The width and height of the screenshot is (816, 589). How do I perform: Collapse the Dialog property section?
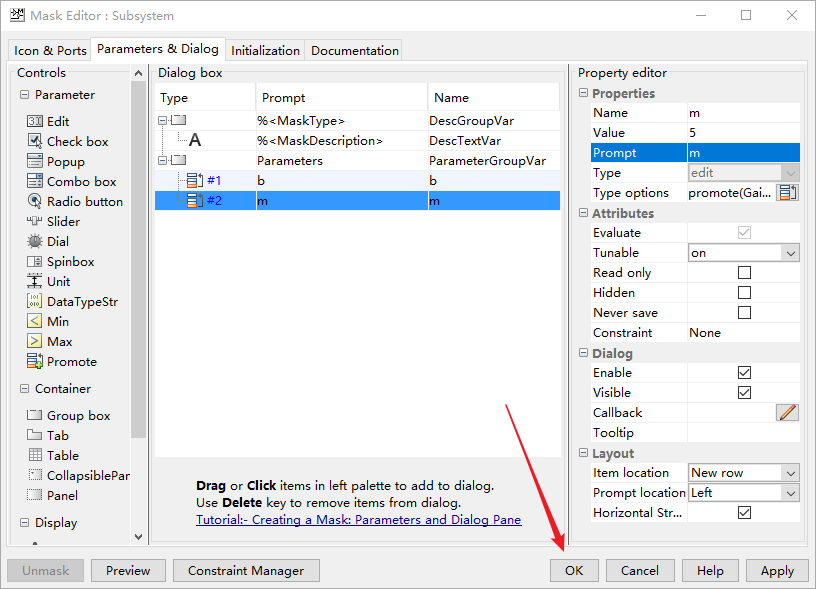[583, 353]
